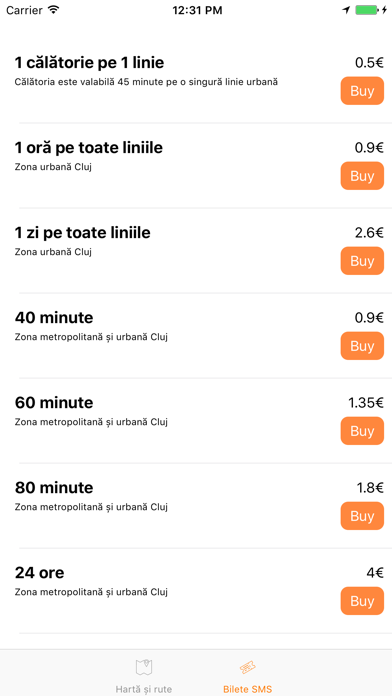The image size is (392, 696).
Task: Tap the map icon above Hartă și rute
Action: click(144, 667)
